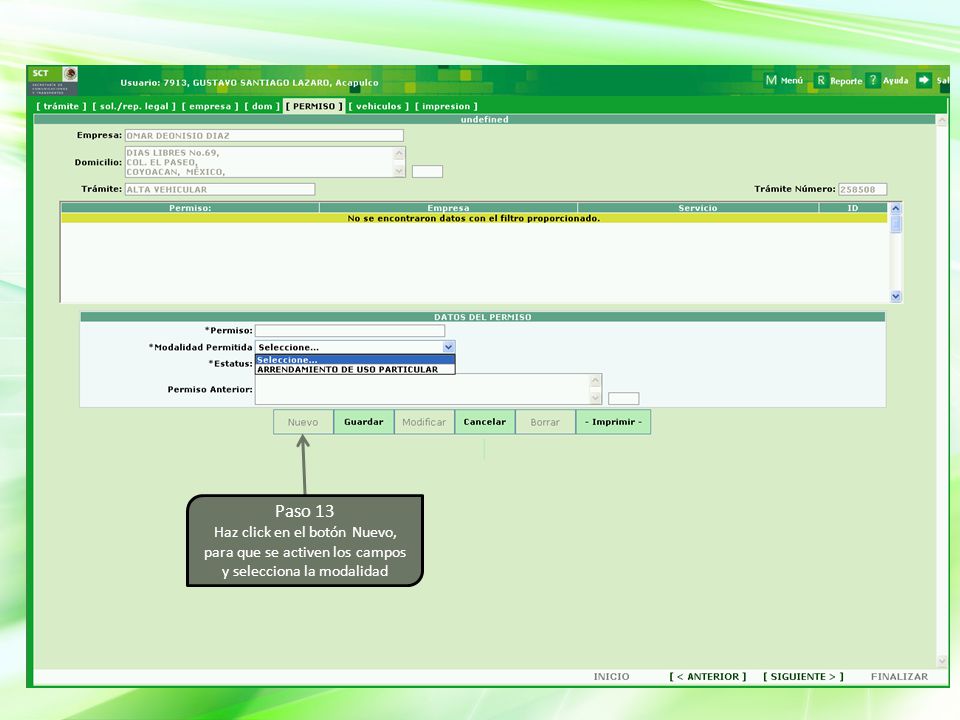Choose the Seleccione... option in list
The image size is (960, 720).
(355, 360)
